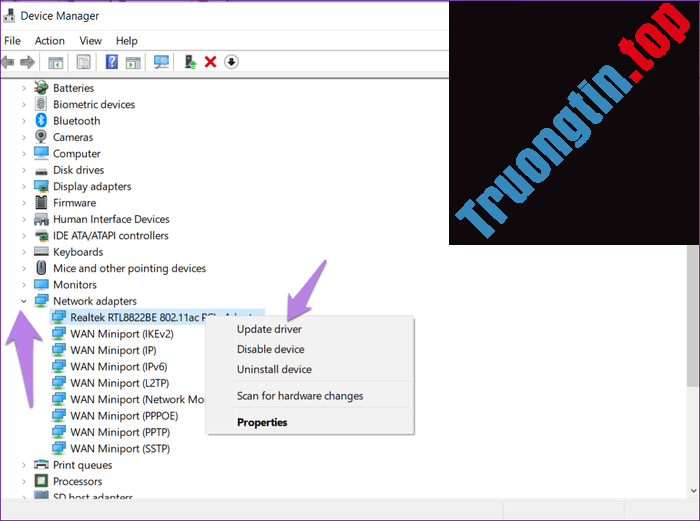This screenshot has height=521, width=700.
Task: Select the Network adapters label
Action: point(95,301)
